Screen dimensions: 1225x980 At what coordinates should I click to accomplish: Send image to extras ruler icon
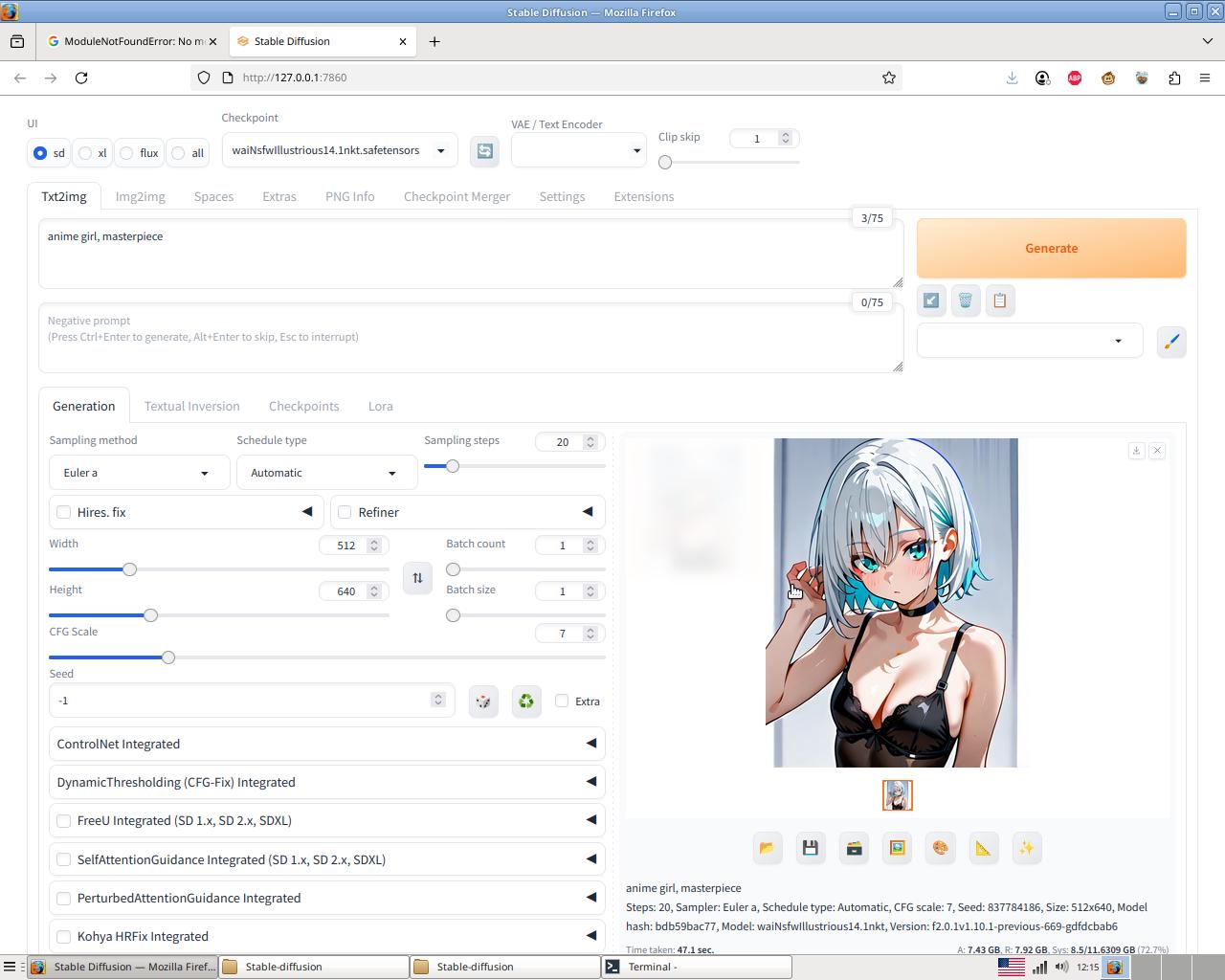984,848
